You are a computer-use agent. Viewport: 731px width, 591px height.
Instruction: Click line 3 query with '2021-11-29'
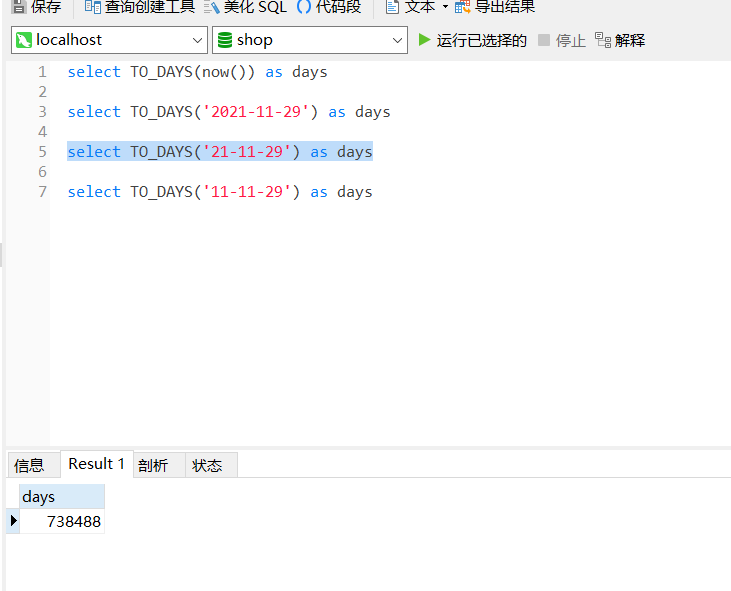coord(229,112)
